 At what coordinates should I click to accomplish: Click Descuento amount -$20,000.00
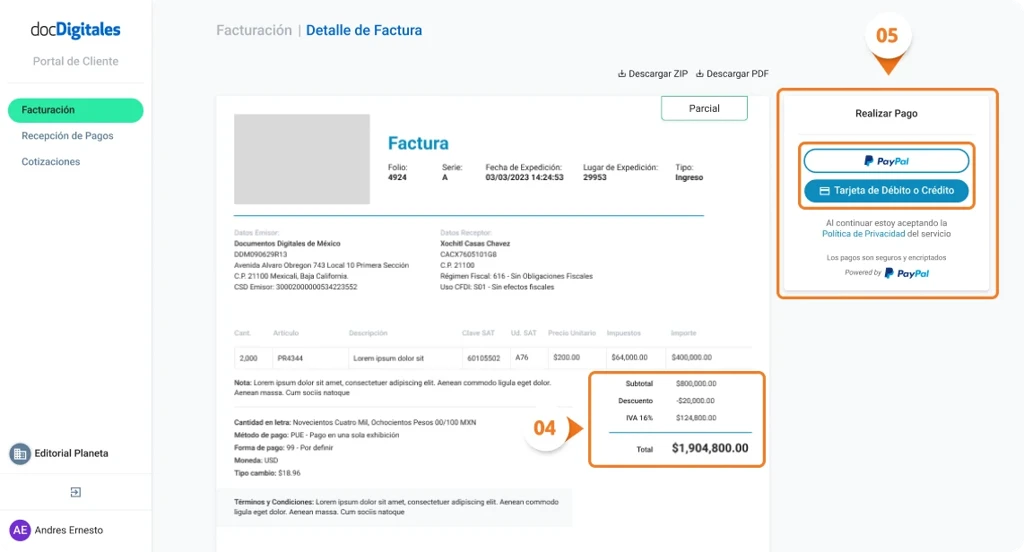click(695, 400)
